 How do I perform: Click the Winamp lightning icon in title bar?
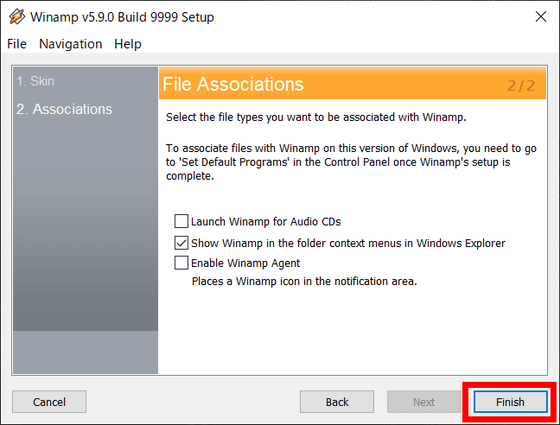point(17,17)
